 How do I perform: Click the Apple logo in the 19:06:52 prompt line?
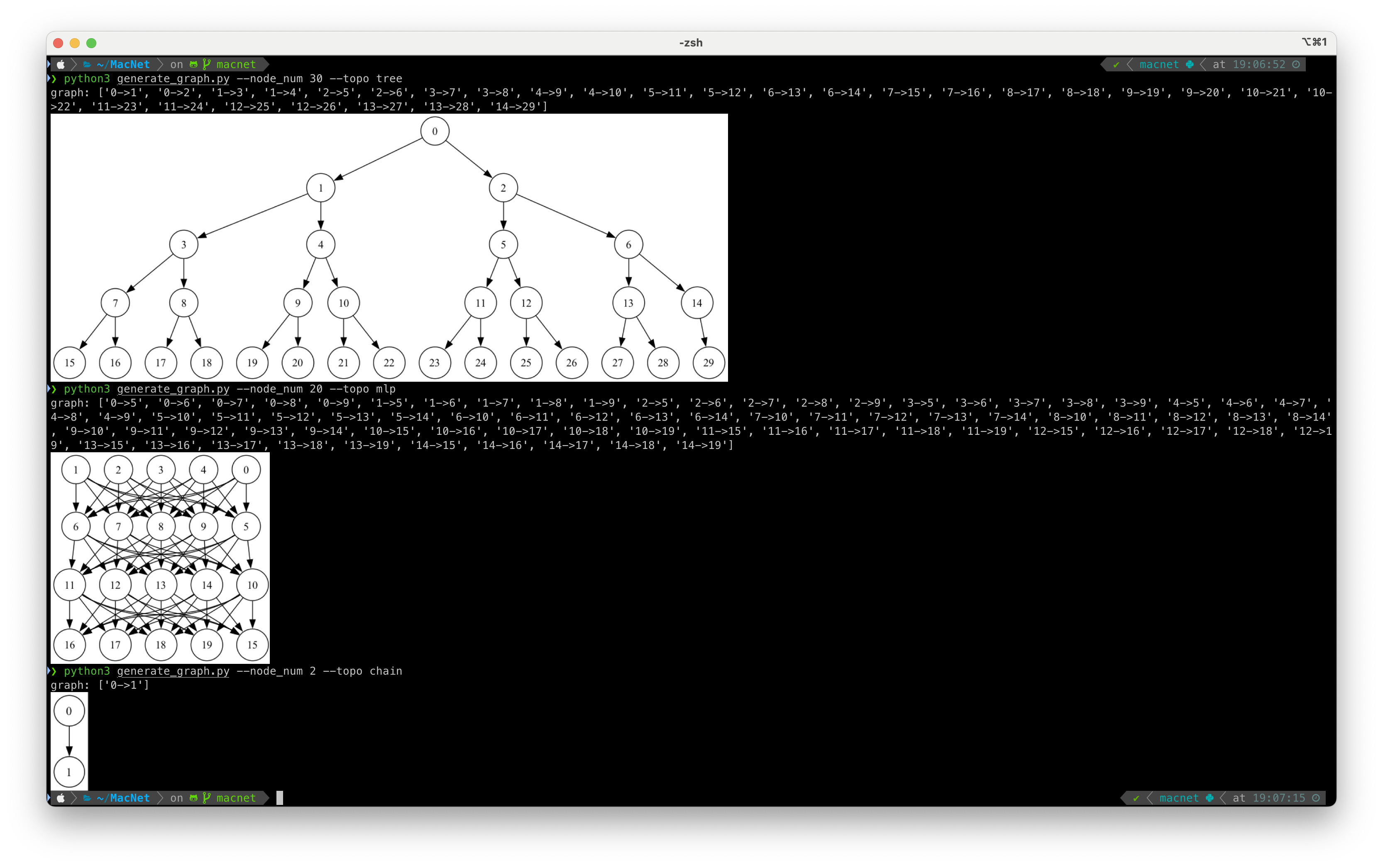point(61,64)
